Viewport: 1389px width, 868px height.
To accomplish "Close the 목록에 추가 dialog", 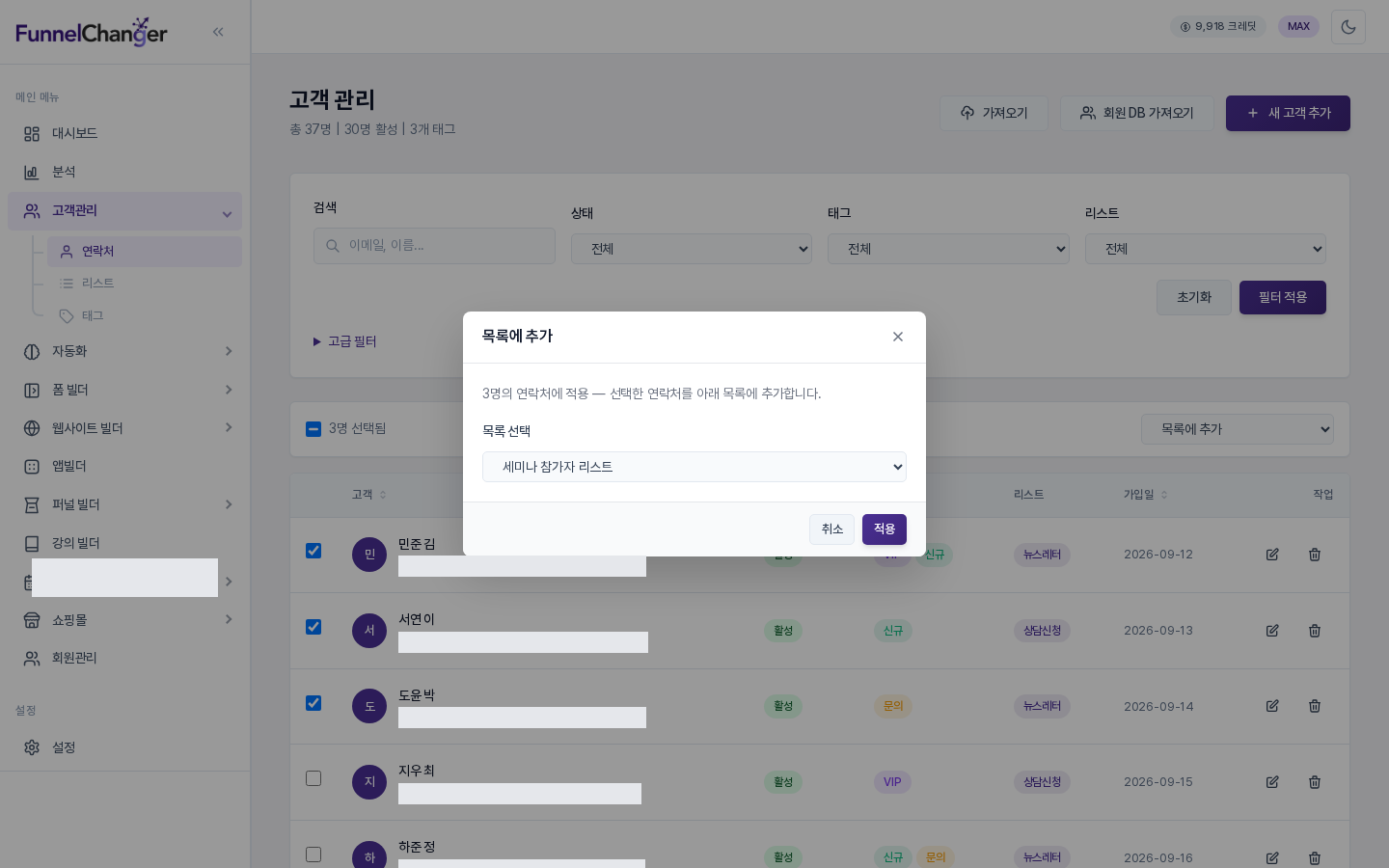I will 898,337.
